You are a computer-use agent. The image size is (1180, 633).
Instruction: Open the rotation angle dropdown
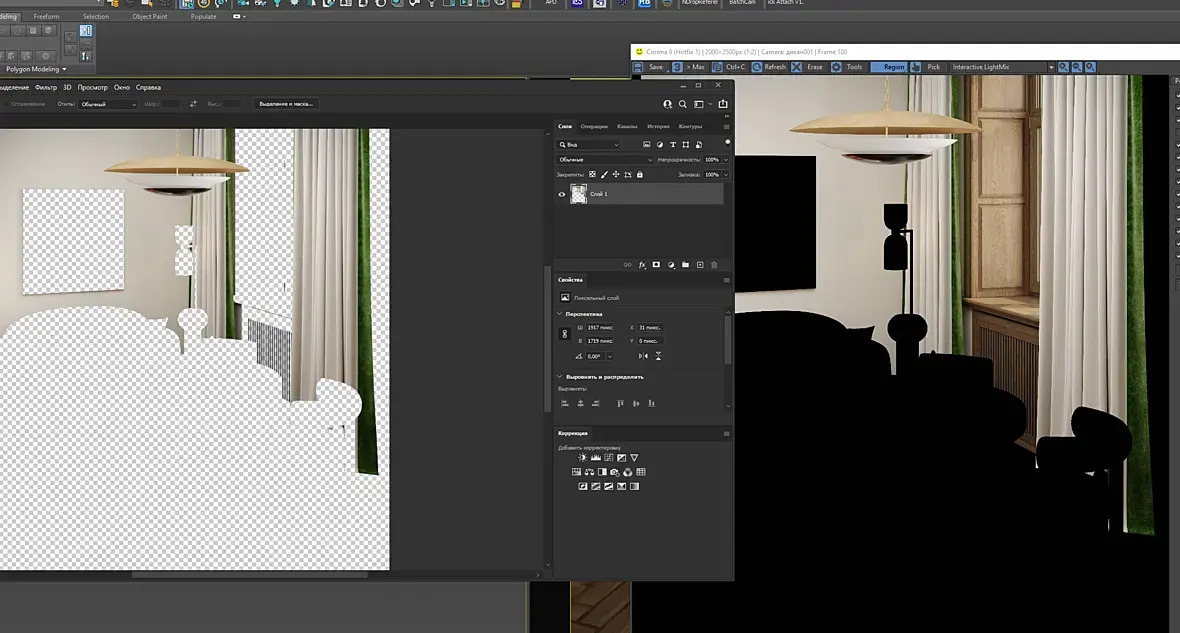click(x=610, y=356)
